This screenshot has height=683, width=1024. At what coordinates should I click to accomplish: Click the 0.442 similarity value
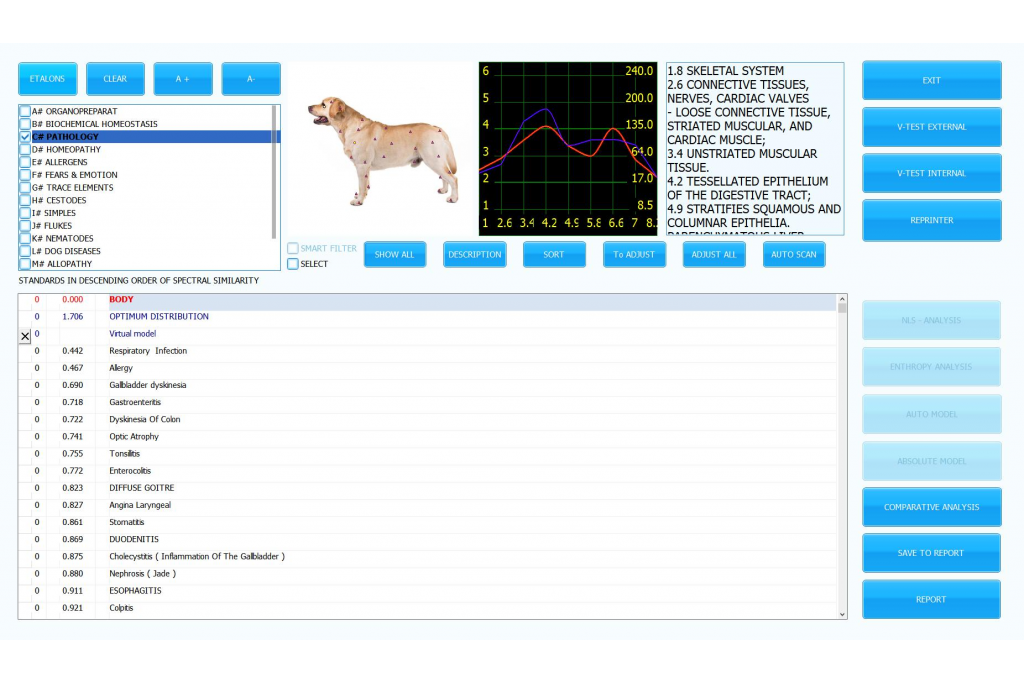pos(72,351)
